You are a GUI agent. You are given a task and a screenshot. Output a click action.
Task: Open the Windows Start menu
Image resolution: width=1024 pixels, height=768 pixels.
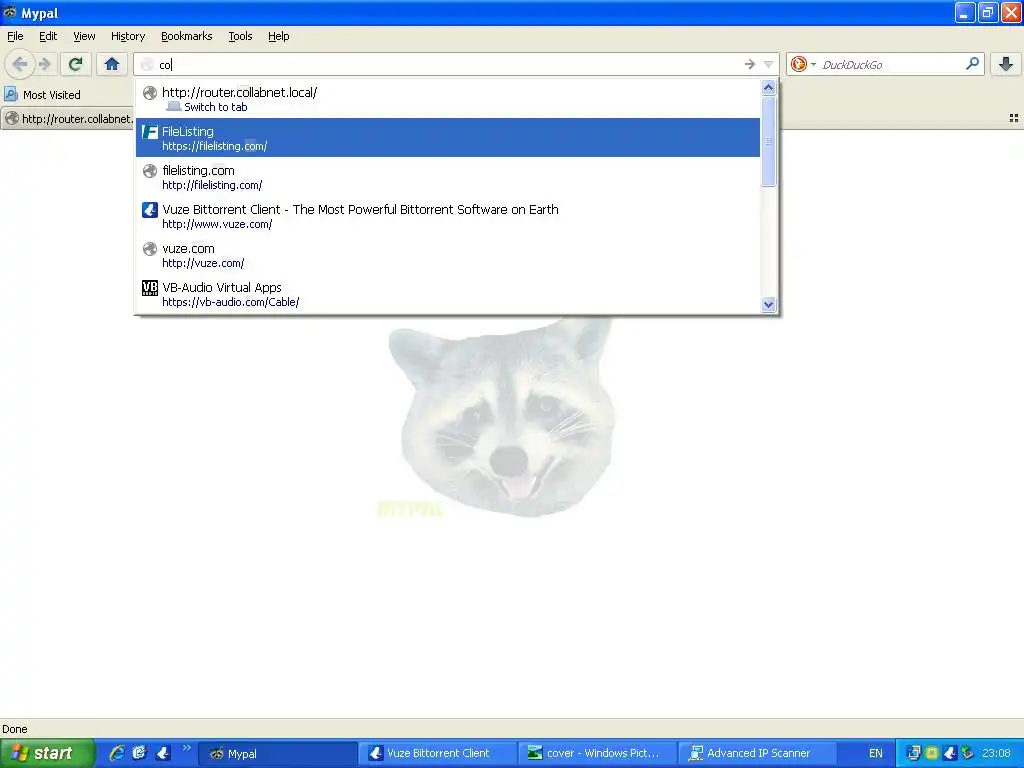click(x=46, y=753)
